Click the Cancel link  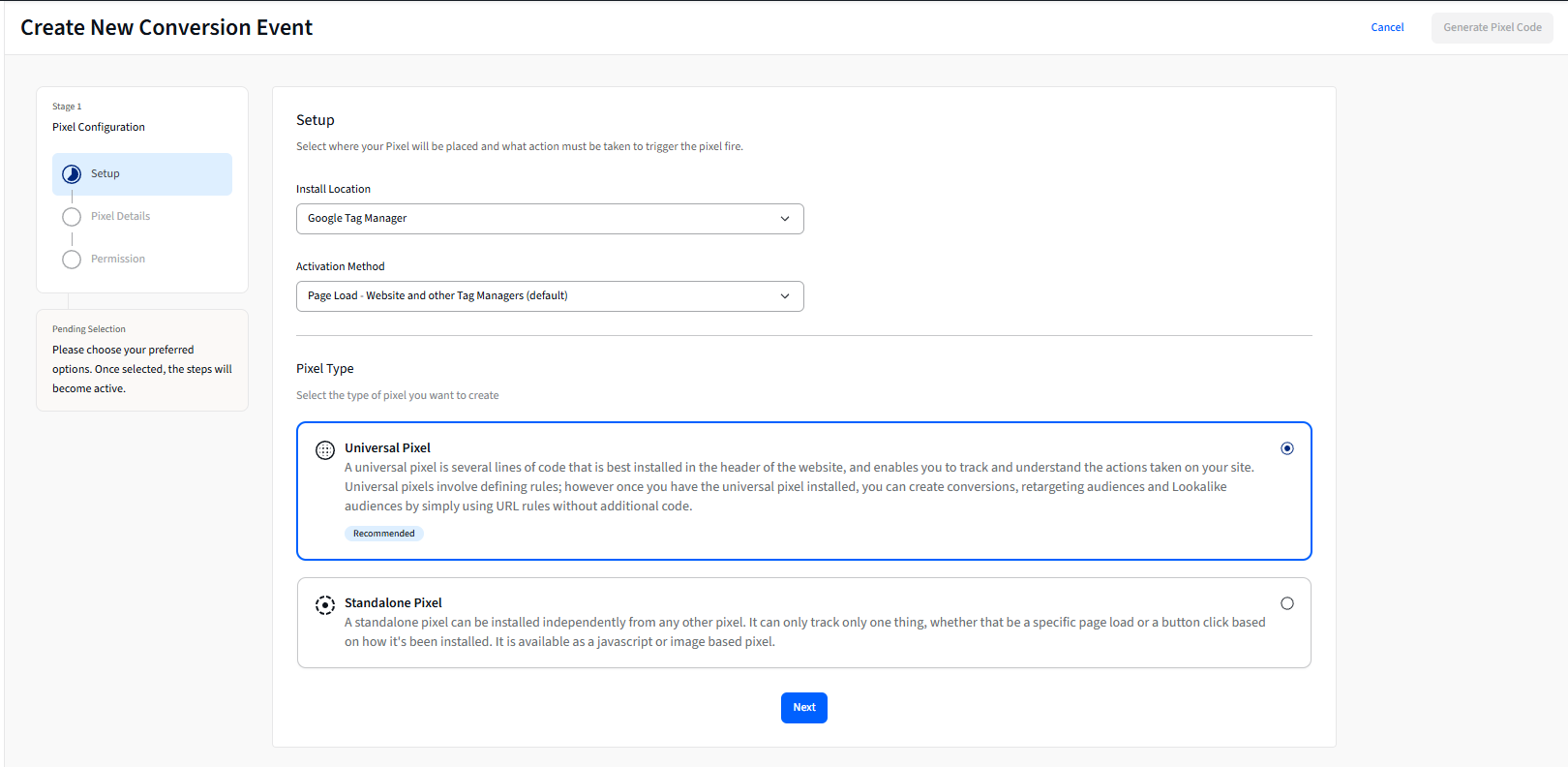click(x=1387, y=27)
